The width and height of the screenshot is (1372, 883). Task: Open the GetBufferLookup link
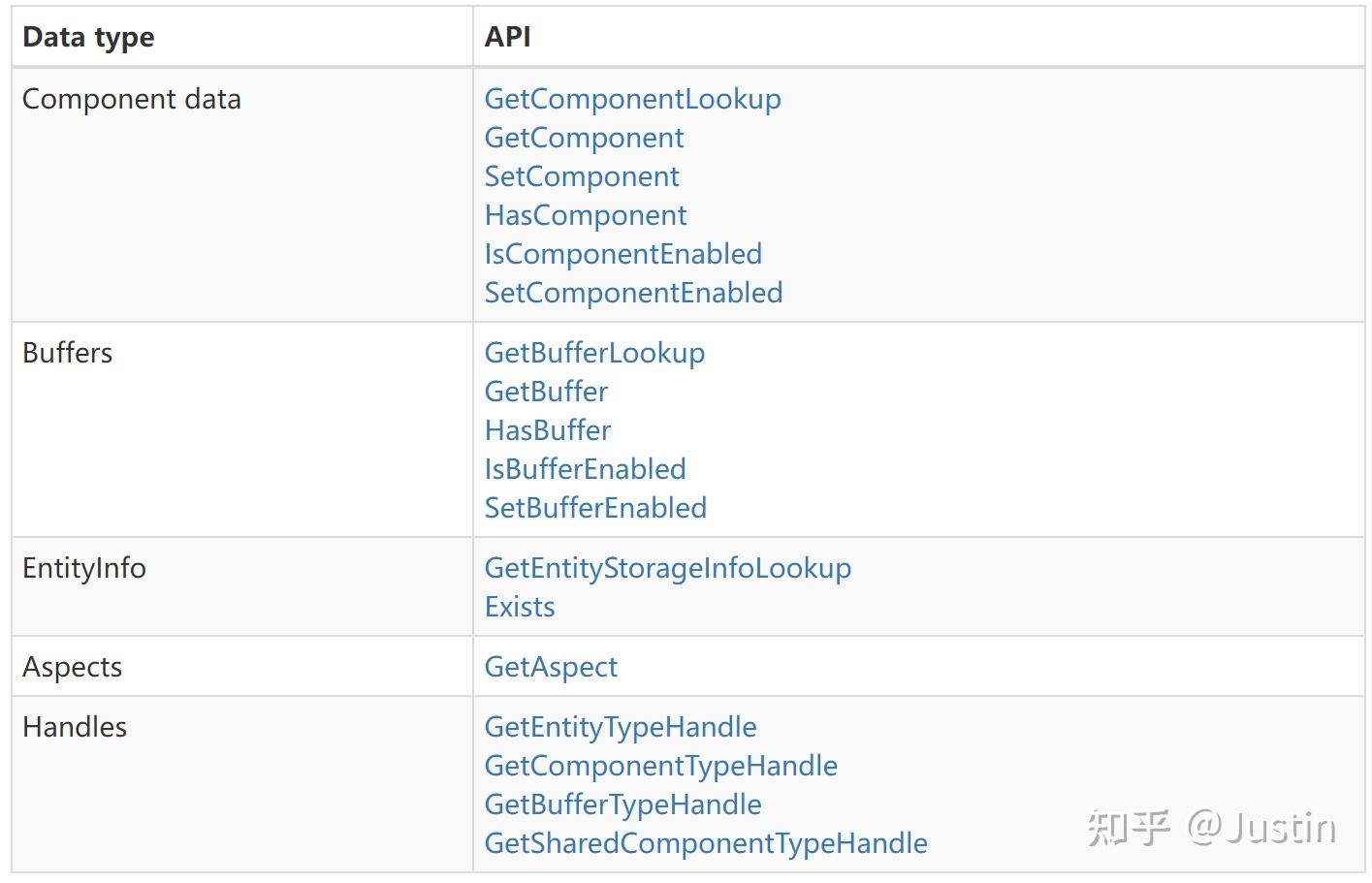[x=594, y=353]
